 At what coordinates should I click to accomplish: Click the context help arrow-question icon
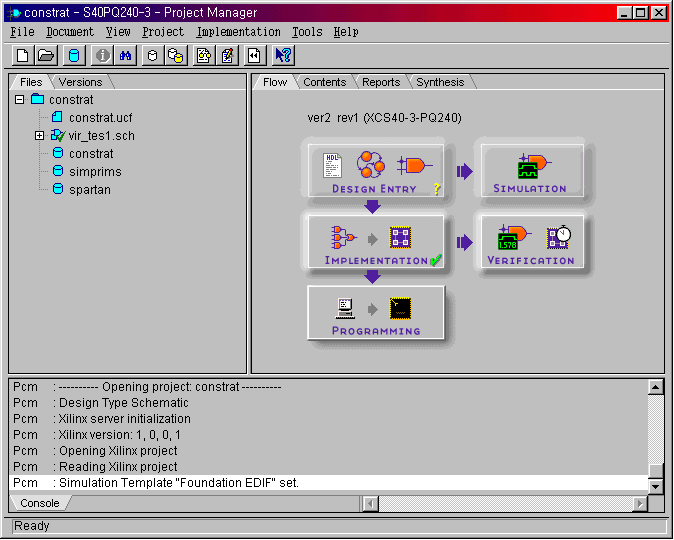pos(283,55)
